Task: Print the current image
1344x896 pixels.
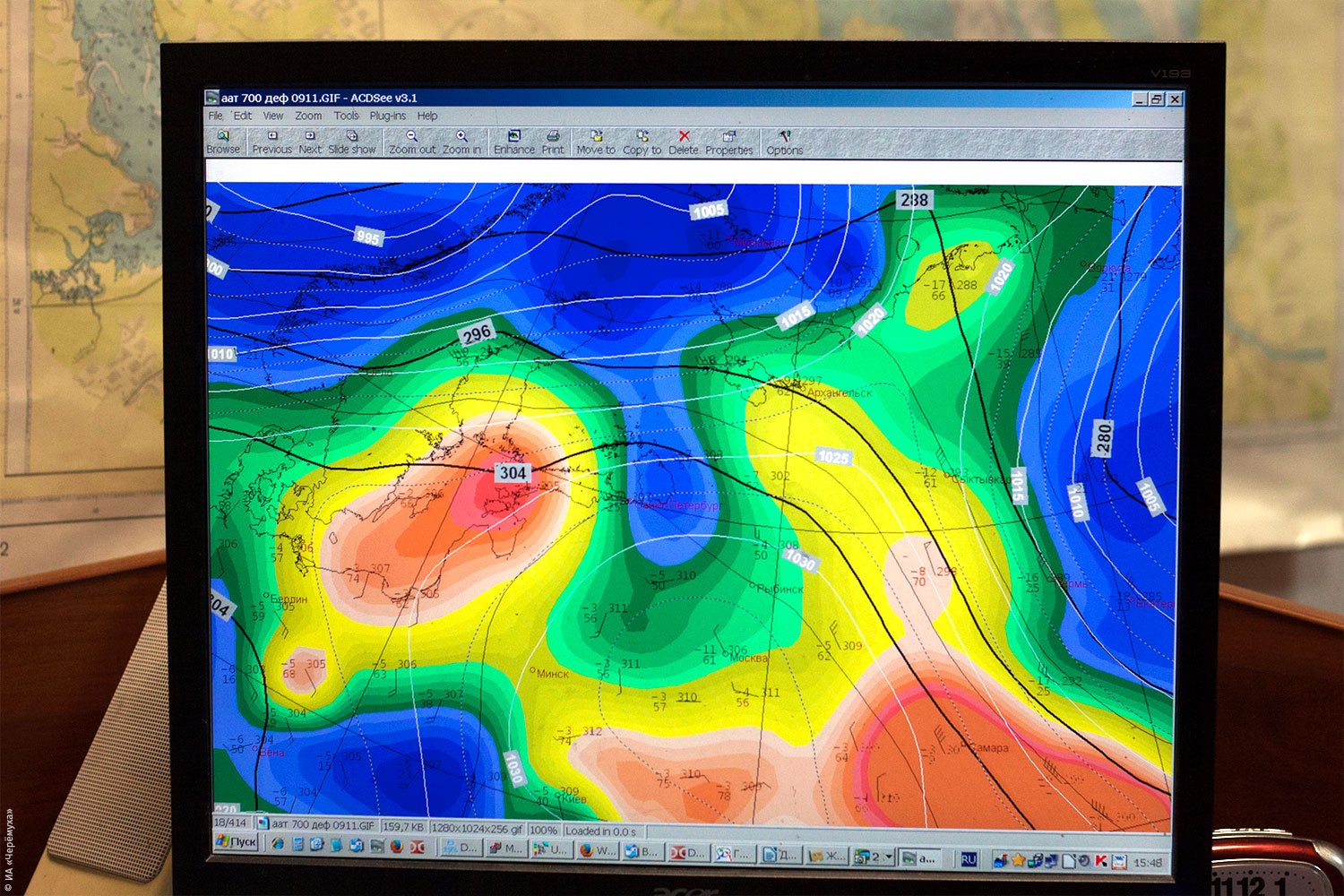Action: (553, 142)
